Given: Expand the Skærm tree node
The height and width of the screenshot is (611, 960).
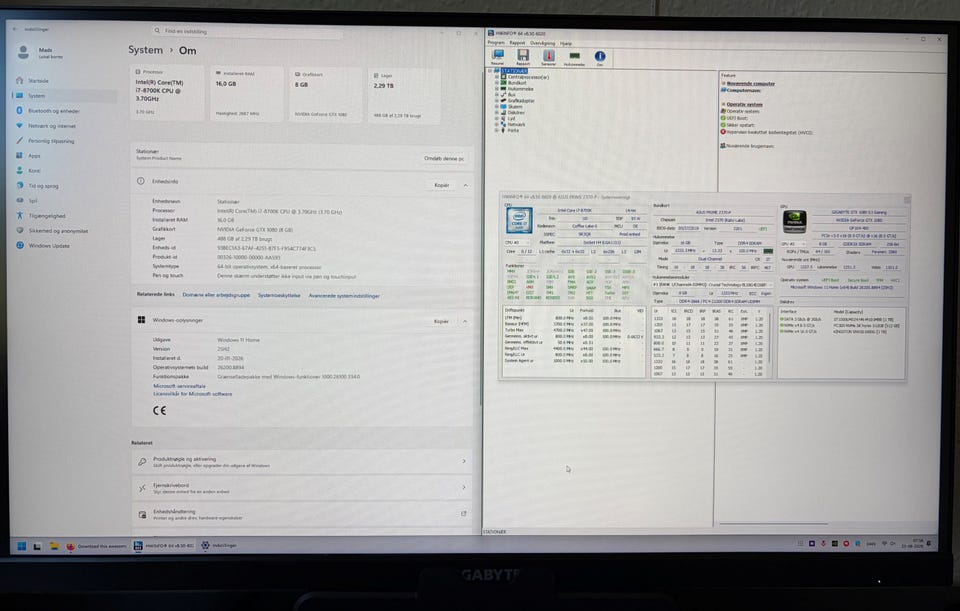Looking at the screenshot, I should click(x=497, y=107).
